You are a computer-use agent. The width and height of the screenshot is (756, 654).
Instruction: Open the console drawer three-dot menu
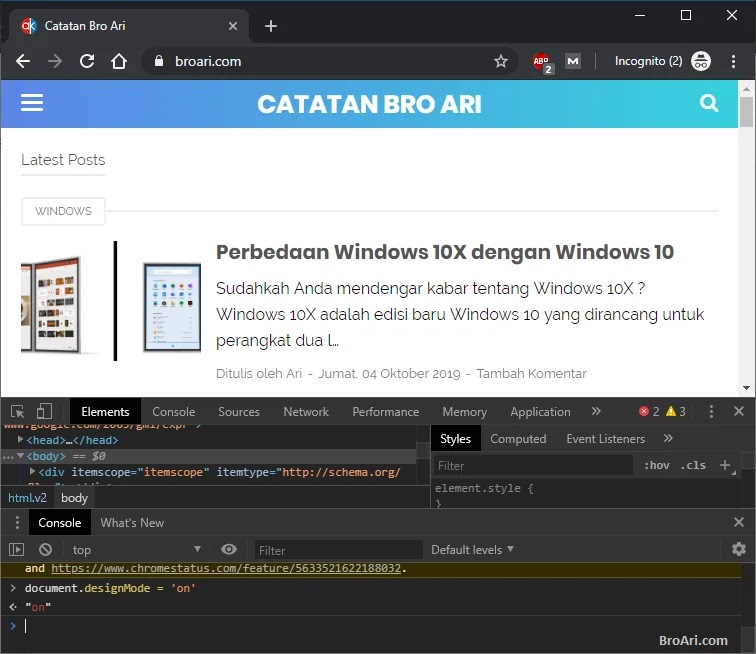pyautogui.click(x=17, y=522)
